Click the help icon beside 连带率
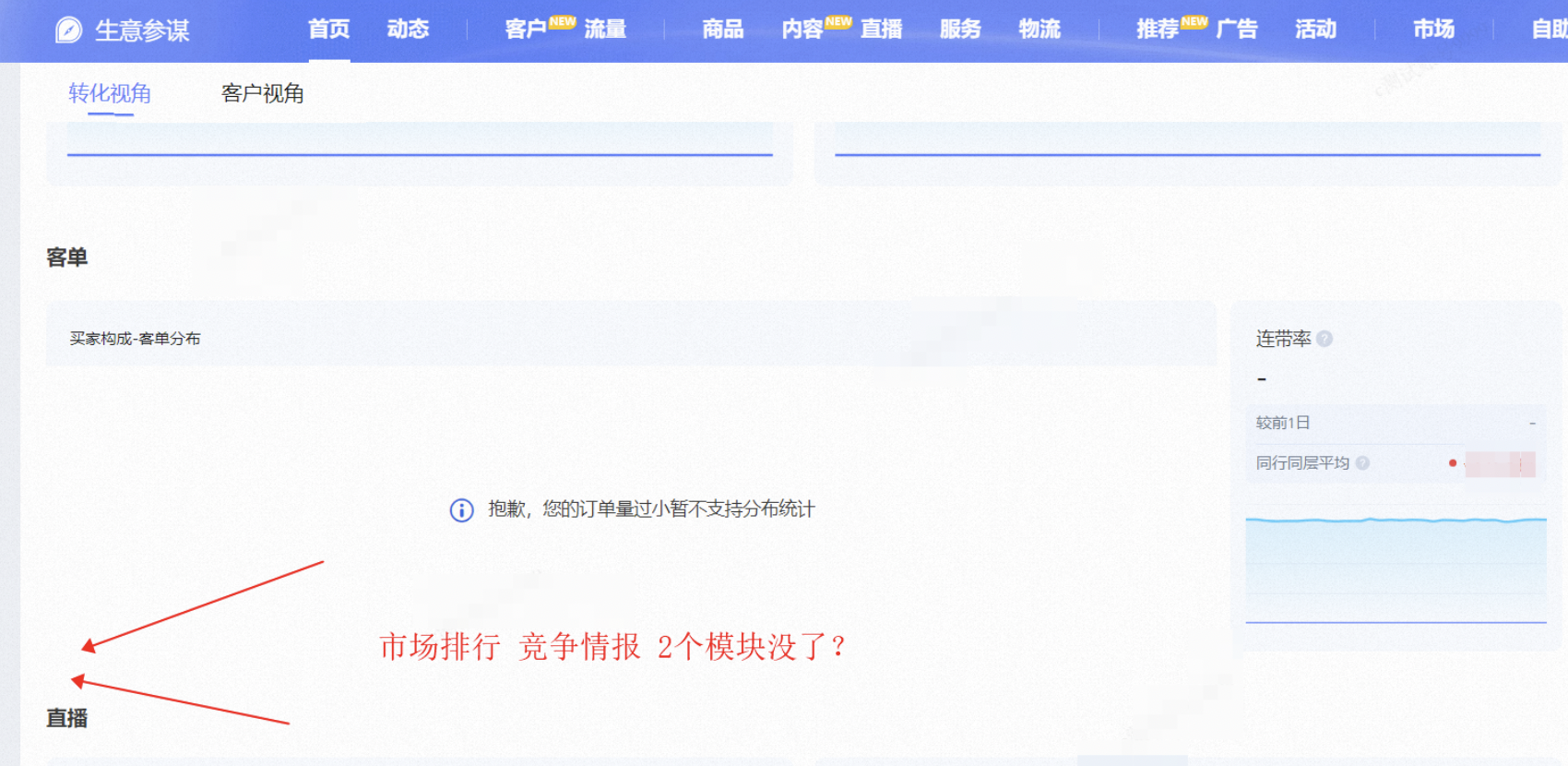This screenshot has width=1568, height=766. (1324, 339)
